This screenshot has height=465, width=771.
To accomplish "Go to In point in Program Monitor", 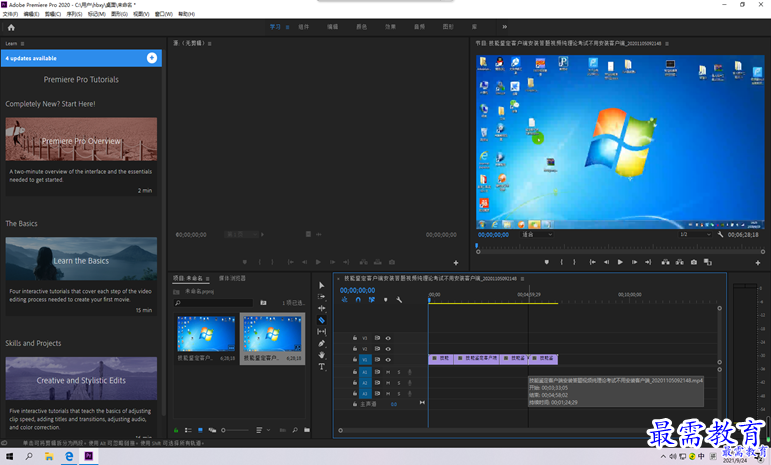I will [593, 262].
